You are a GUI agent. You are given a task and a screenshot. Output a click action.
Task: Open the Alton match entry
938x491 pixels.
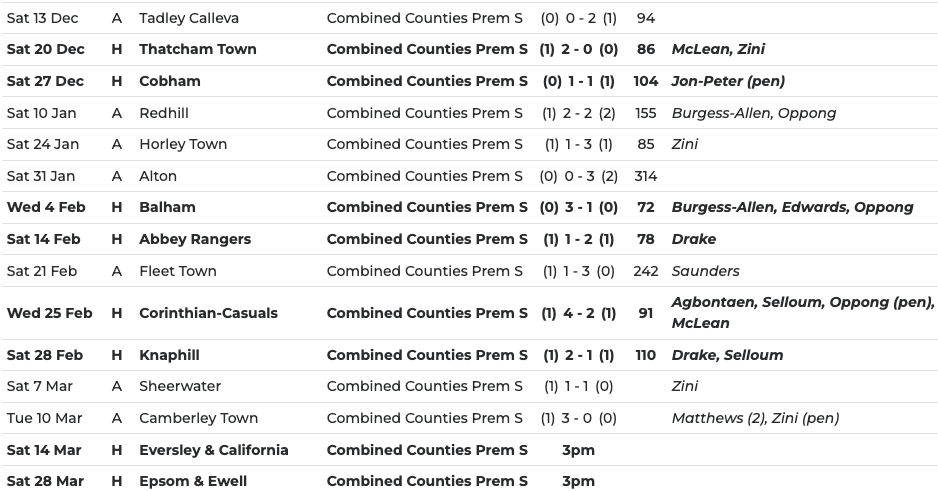(158, 176)
